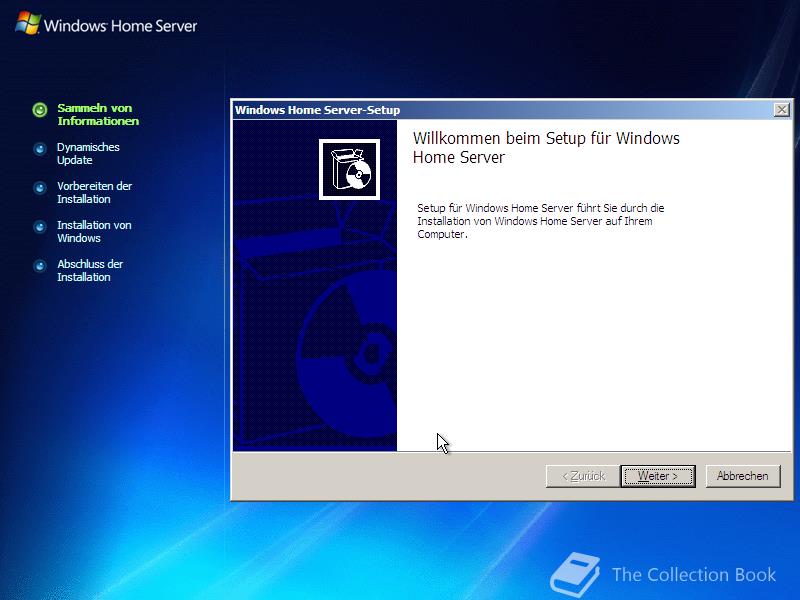Click the Dynamisches Update step bullet icon
The image size is (800, 600).
click(40, 149)
